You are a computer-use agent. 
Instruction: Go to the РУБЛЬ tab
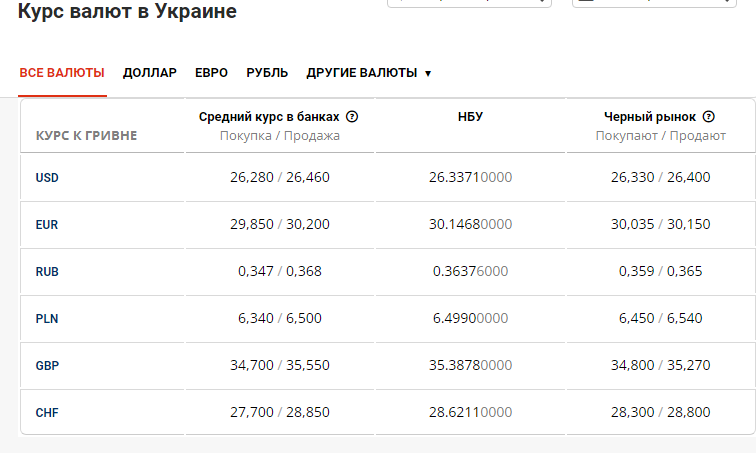267,73
